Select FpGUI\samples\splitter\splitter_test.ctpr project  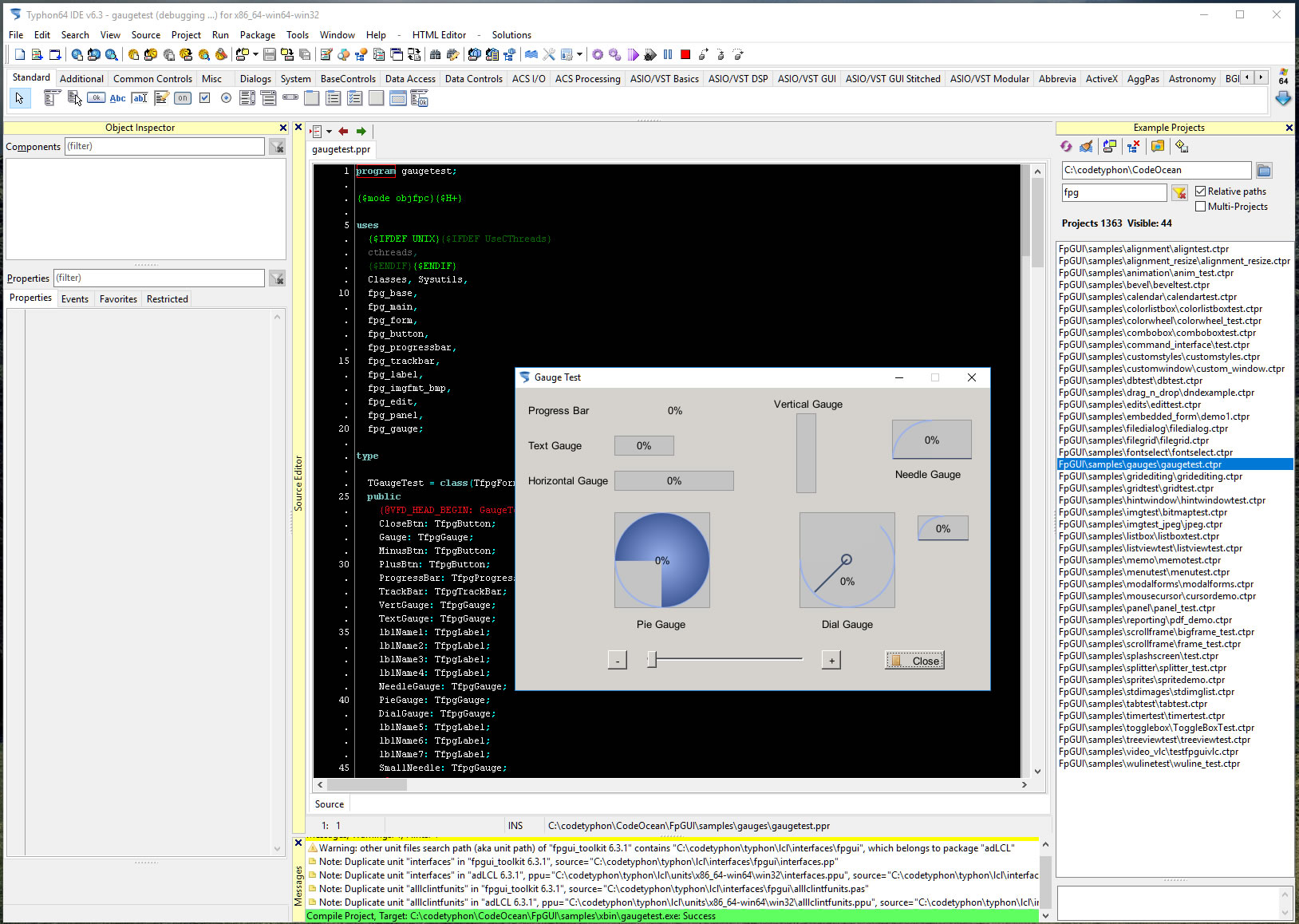click(1175, 668)
